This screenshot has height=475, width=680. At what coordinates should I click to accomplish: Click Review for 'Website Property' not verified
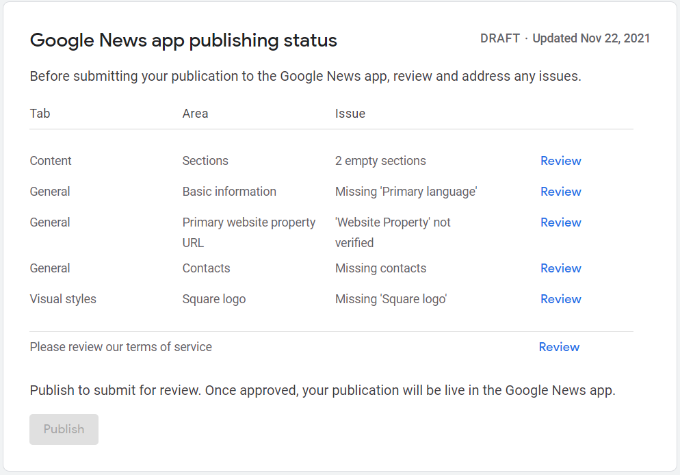[560, 223]
